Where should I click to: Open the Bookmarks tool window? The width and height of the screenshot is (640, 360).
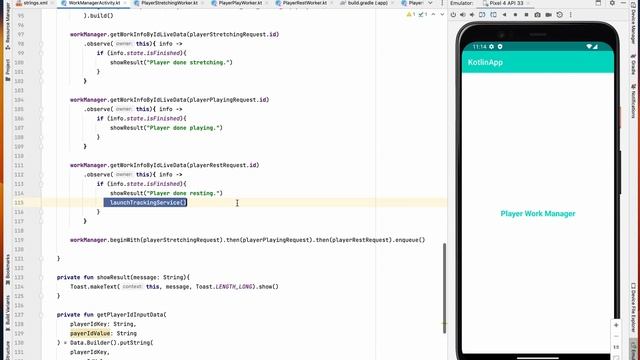[8, 269]
